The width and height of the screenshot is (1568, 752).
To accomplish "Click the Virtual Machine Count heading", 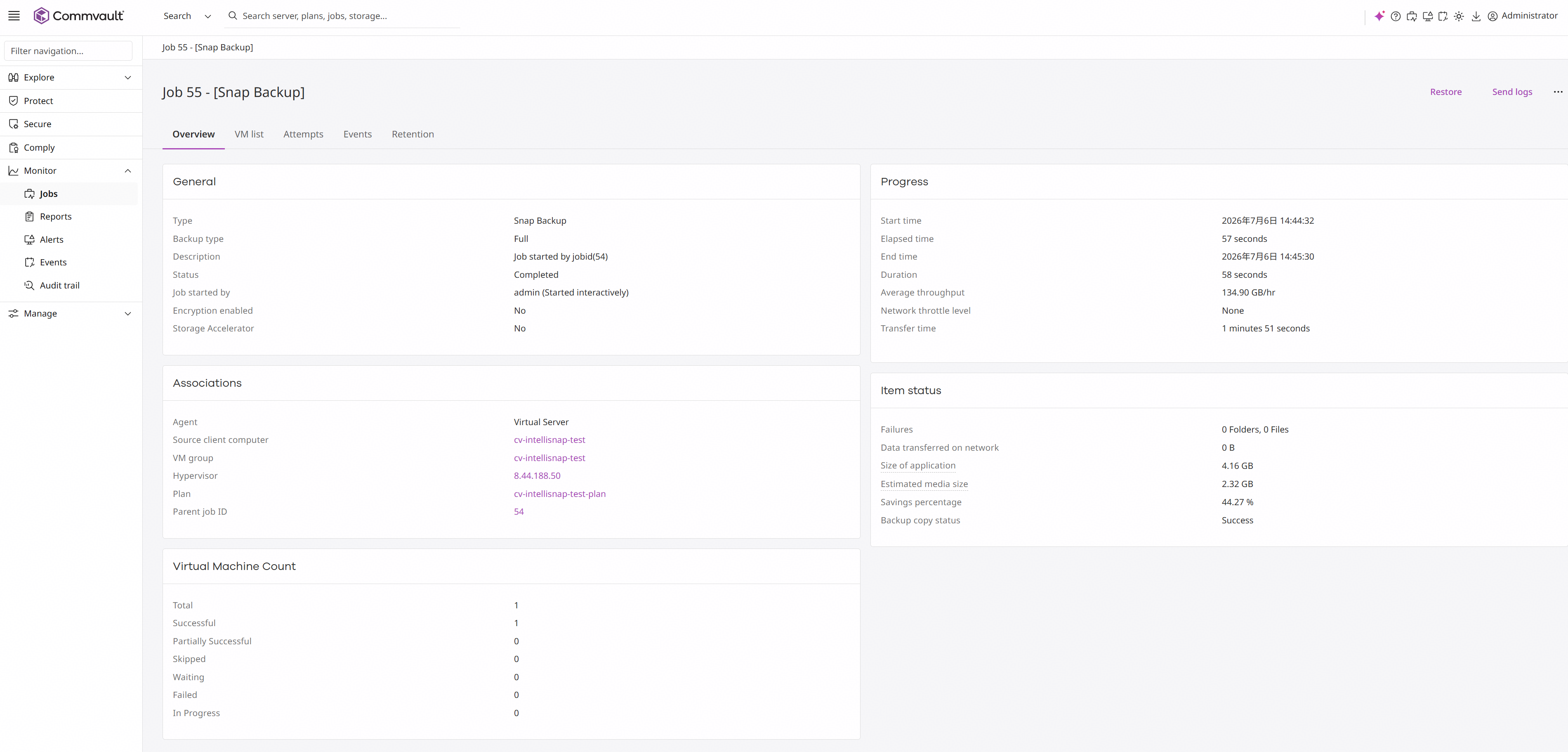I will (x=234, y=566).
